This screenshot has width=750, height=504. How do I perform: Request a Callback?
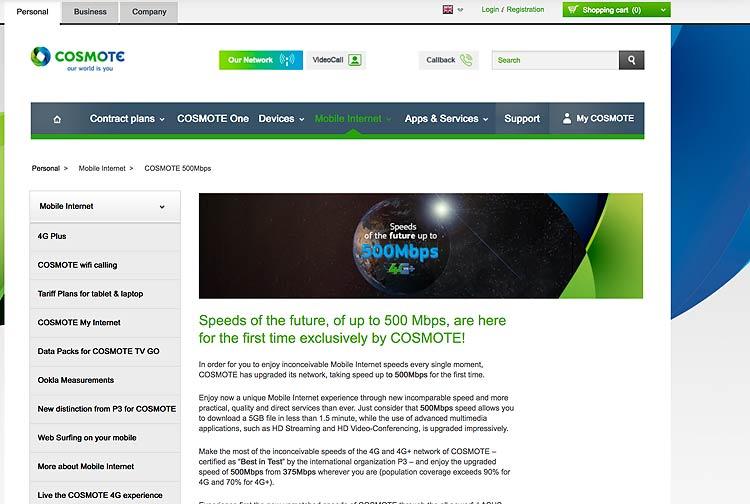point(448,60)
